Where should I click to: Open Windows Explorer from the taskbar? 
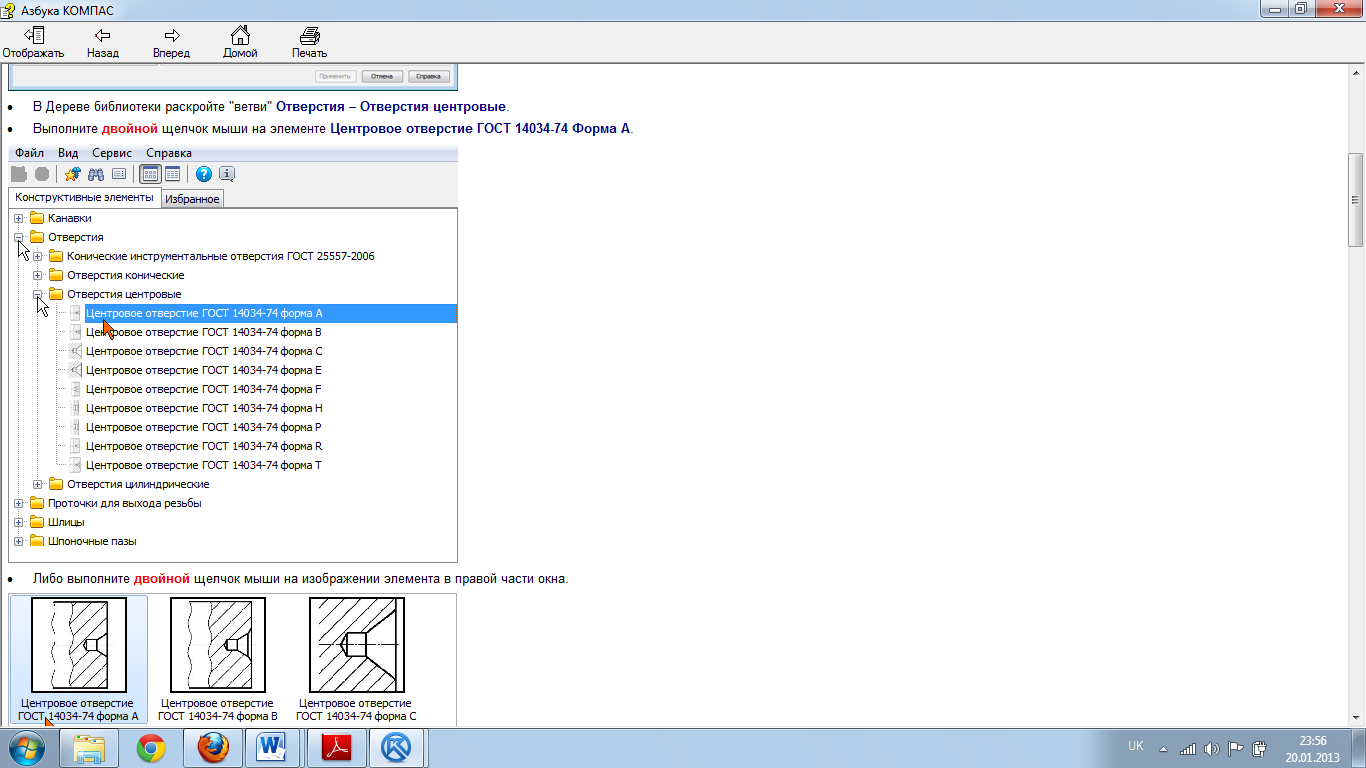pyautogui.click(x=89, y=748)
